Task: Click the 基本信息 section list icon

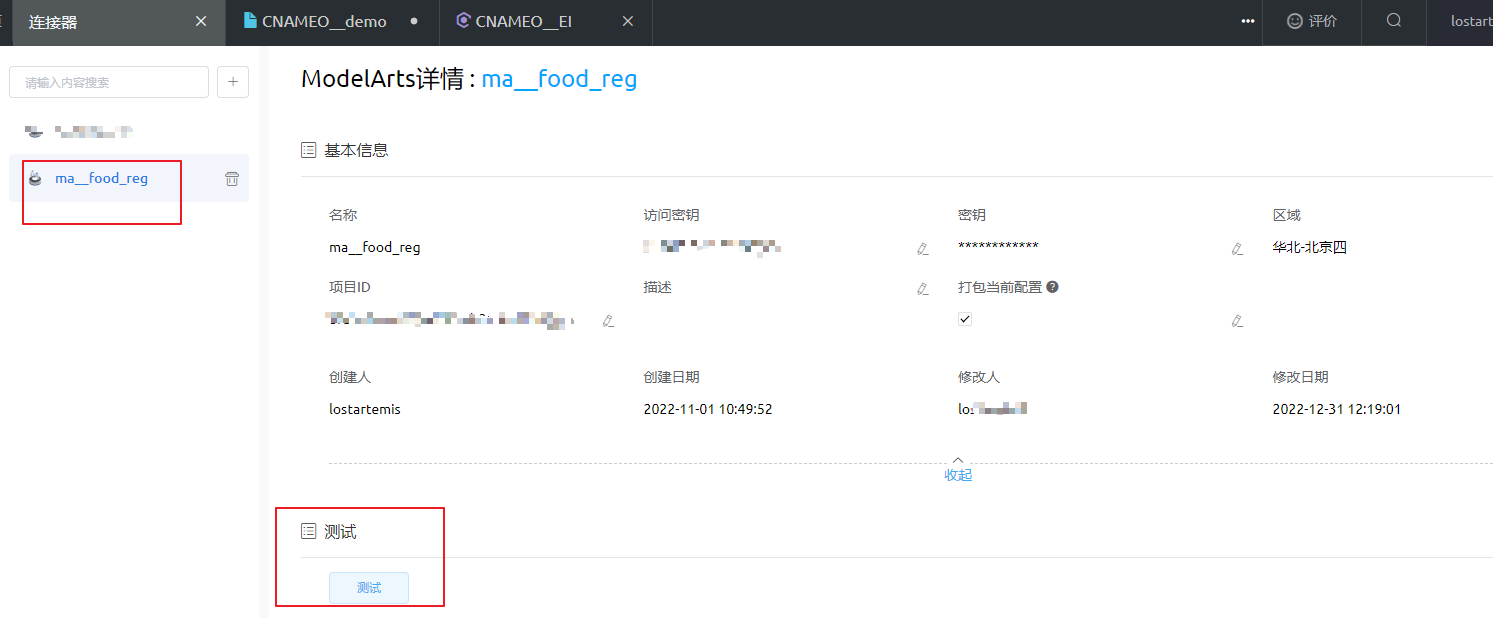Action: click(x=309, y=150)
